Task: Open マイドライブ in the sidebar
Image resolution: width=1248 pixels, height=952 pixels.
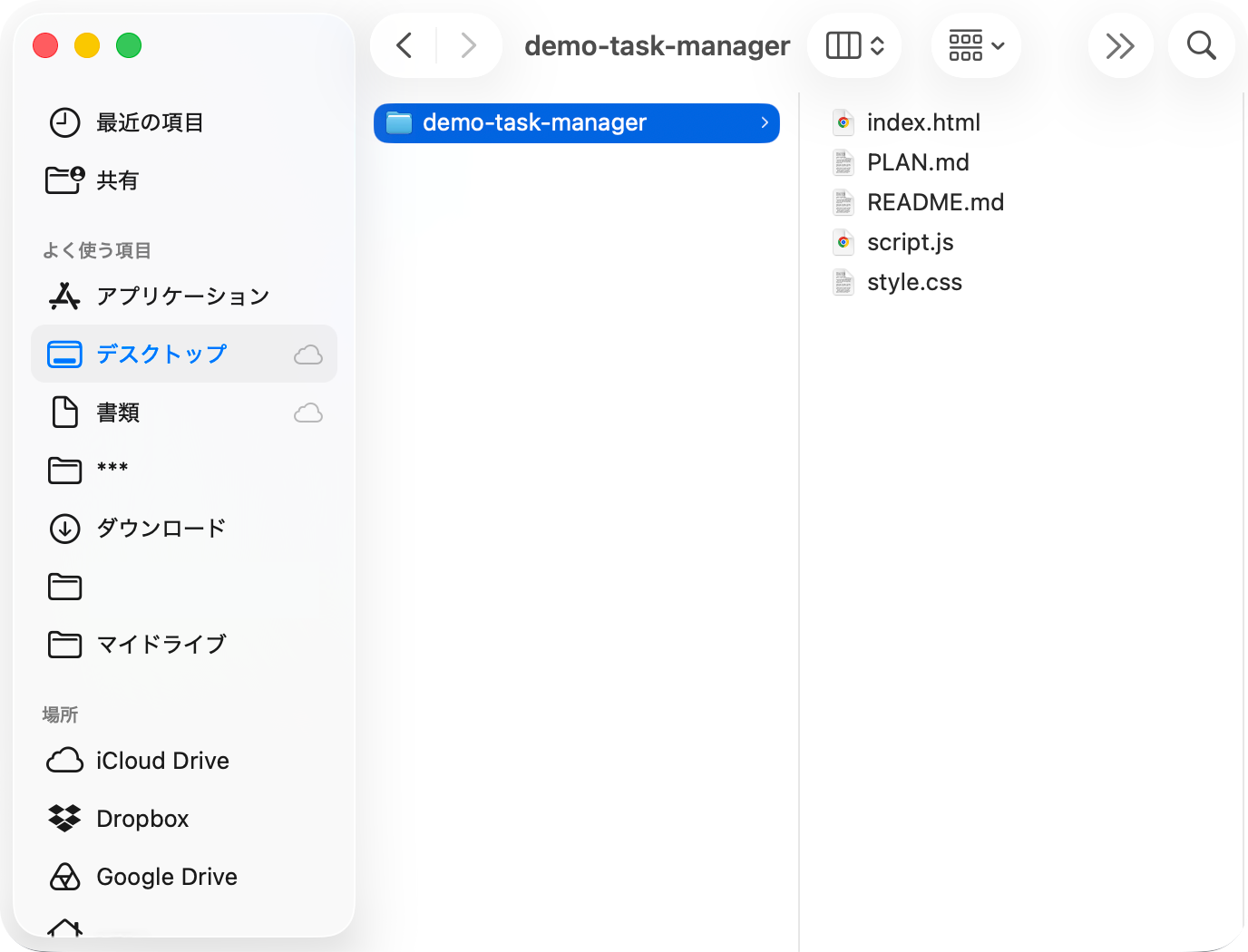Action: 184,645
